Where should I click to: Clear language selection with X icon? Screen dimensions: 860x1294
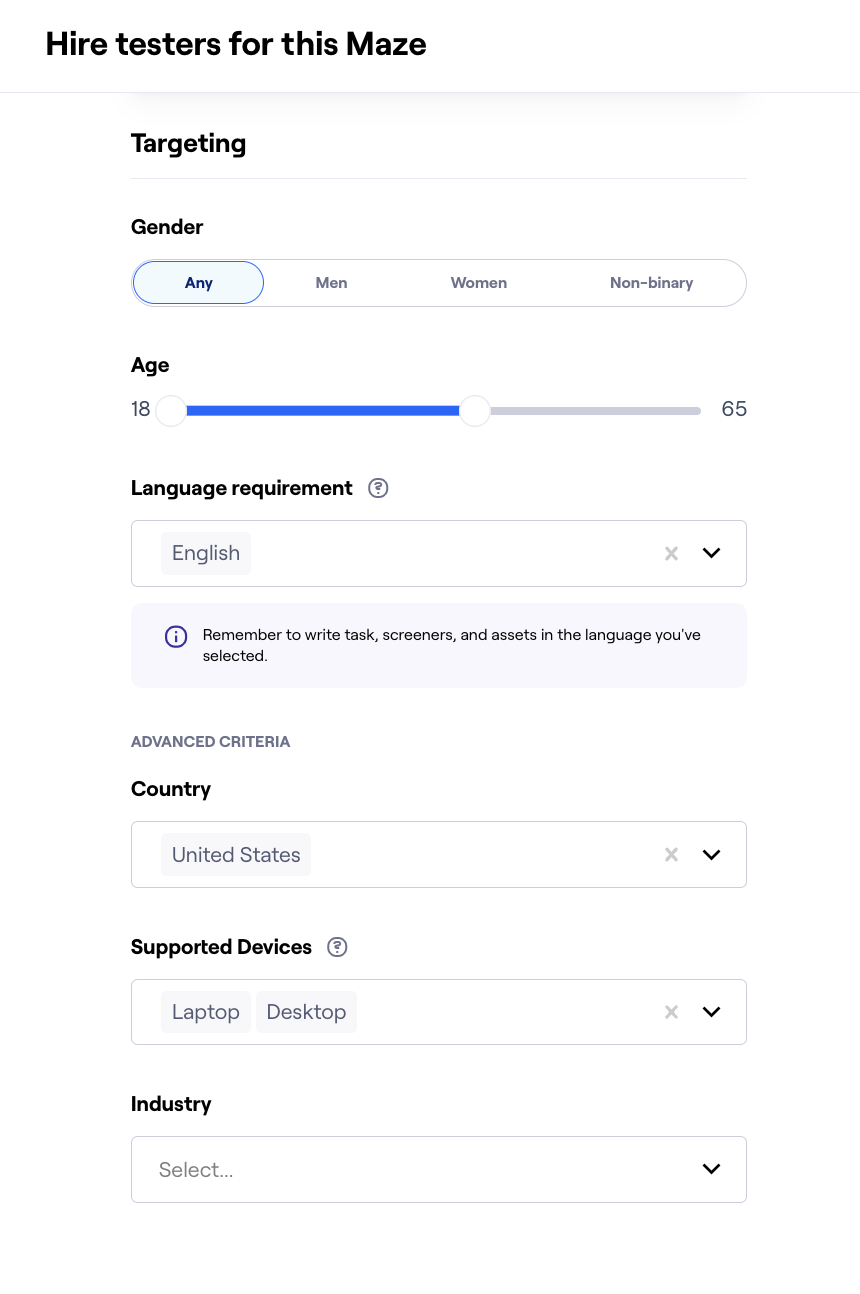[672, 553]
